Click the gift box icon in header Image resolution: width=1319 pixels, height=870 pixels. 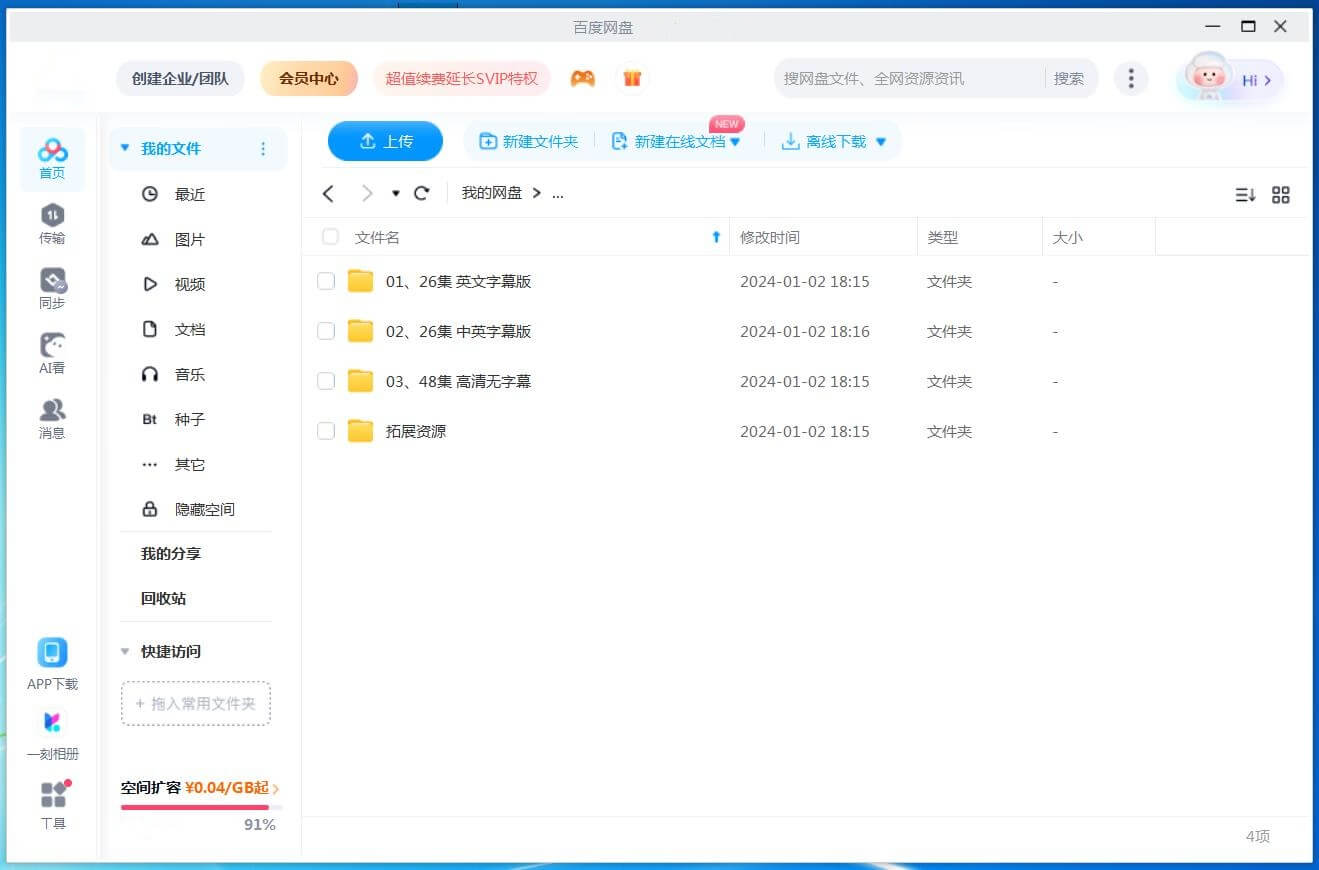click(632, 78)
